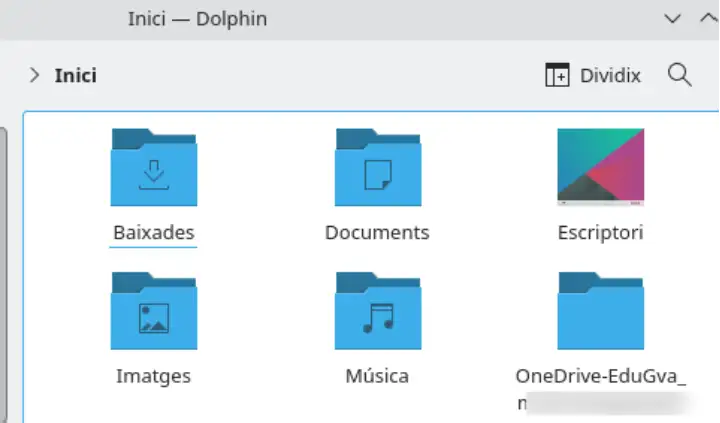The image size is (720, 423).
Task: Click the search magnifier icon
Action: (x=680, y=75)
